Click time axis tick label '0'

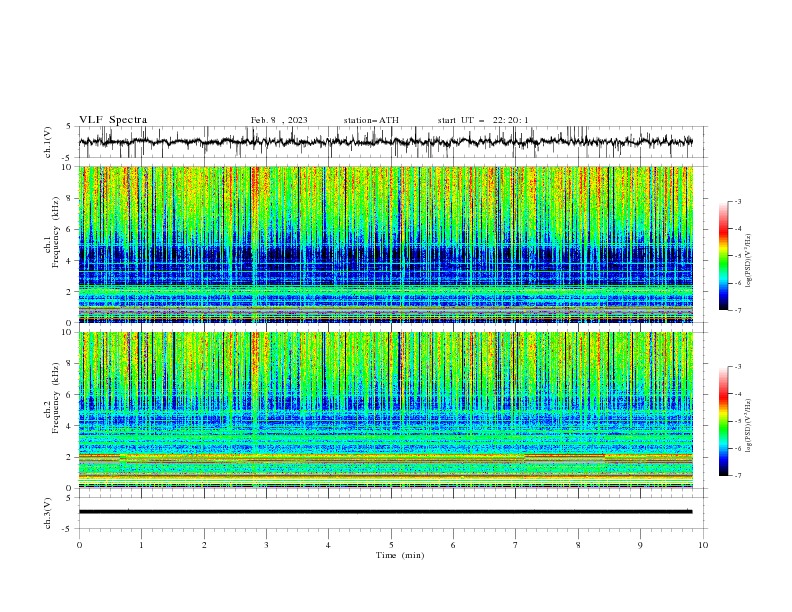coord(79,545)
